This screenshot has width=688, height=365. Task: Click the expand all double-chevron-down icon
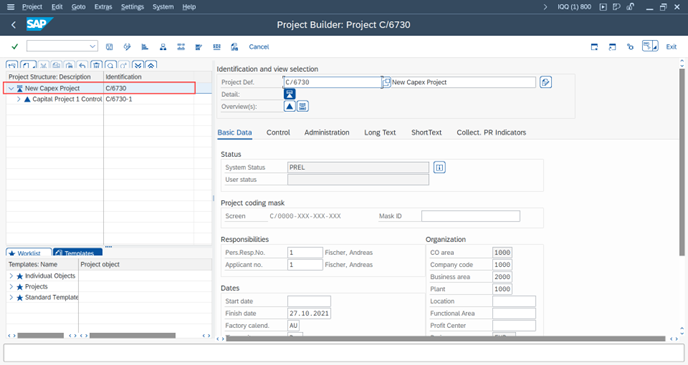tap(138, 65)
